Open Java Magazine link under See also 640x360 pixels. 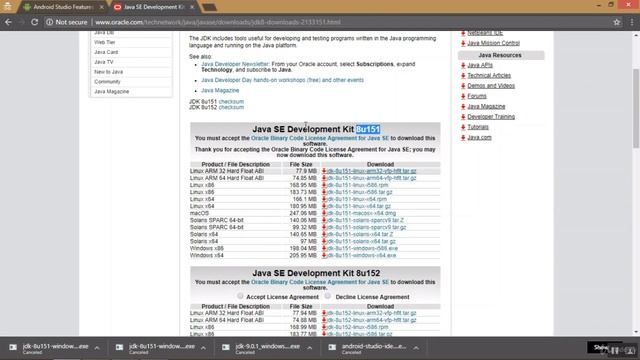pos(220,90)
